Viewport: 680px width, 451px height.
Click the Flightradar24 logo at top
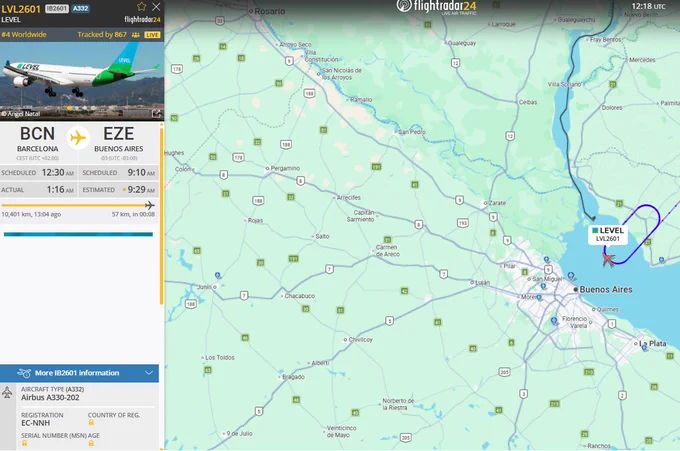pyautogui.click(x=436, y=7)
